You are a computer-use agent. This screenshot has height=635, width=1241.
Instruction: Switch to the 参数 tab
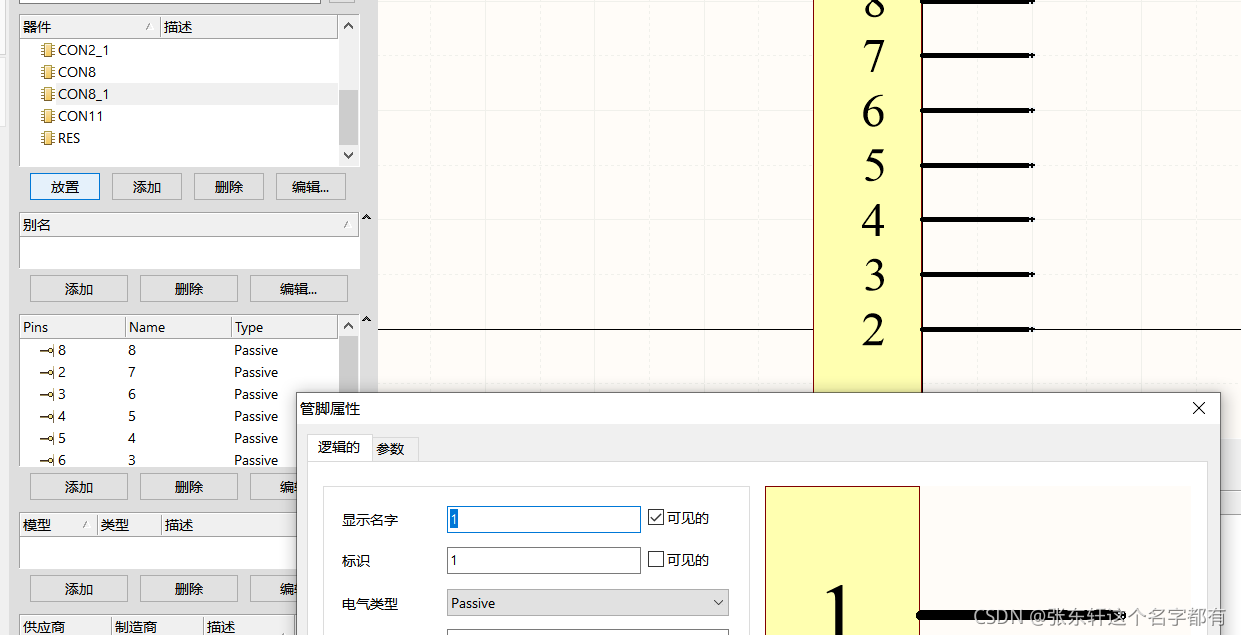(391, 450)
